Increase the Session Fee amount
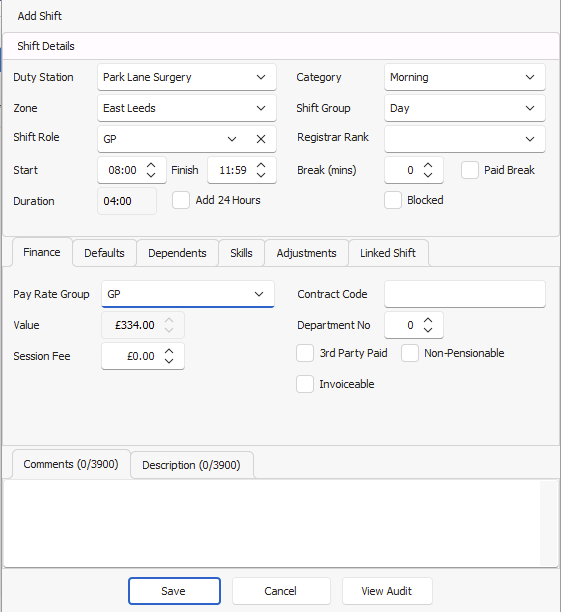 169,351
